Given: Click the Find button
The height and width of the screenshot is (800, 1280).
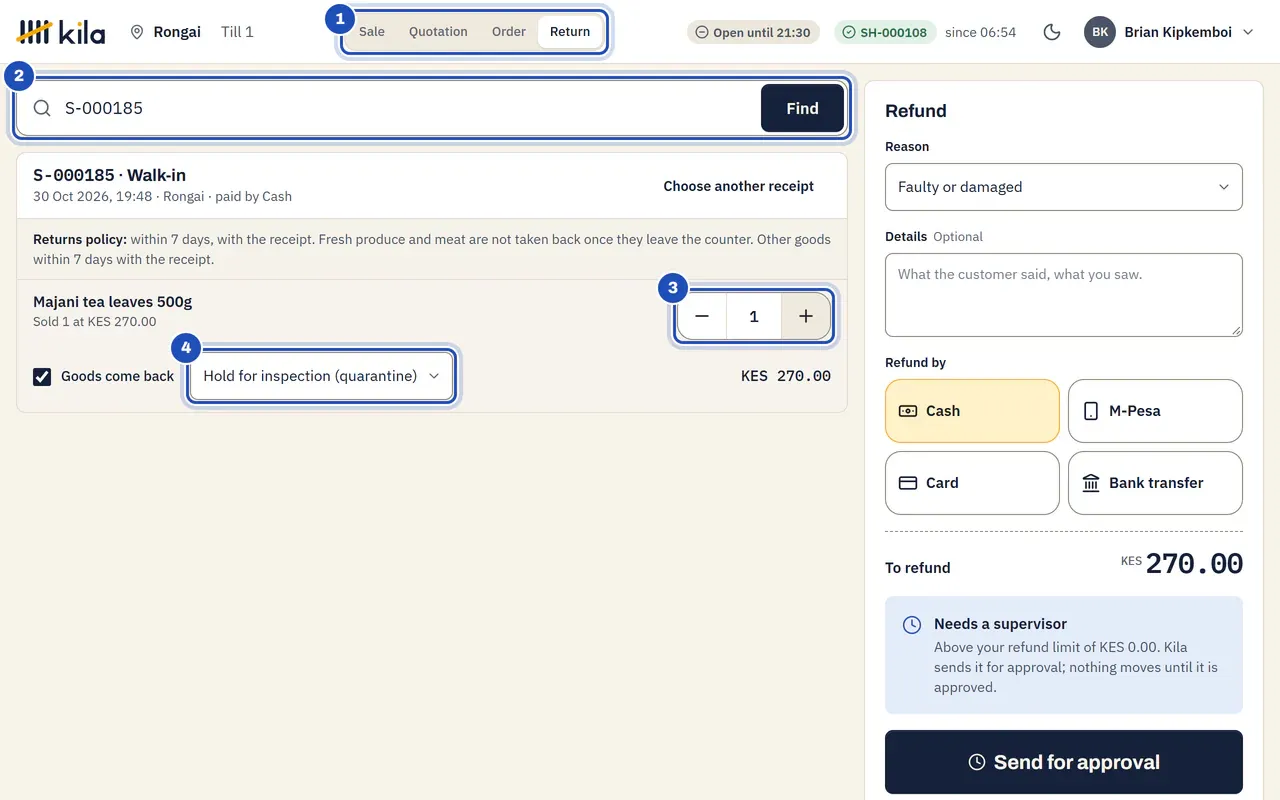Looking at the screenshot, I should 802,108.
